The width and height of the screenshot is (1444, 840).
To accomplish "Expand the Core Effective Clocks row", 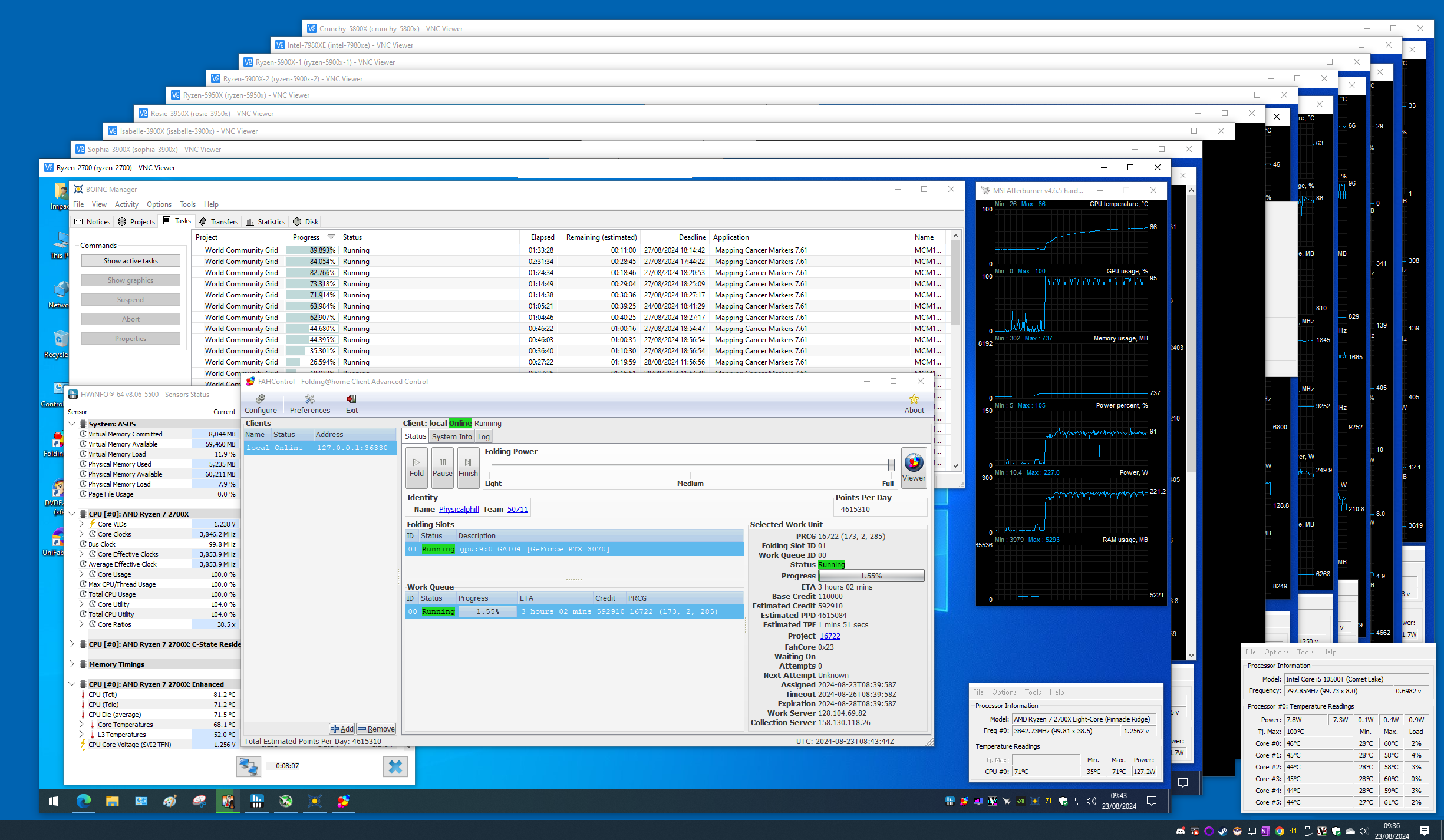I will pos(81,554).
